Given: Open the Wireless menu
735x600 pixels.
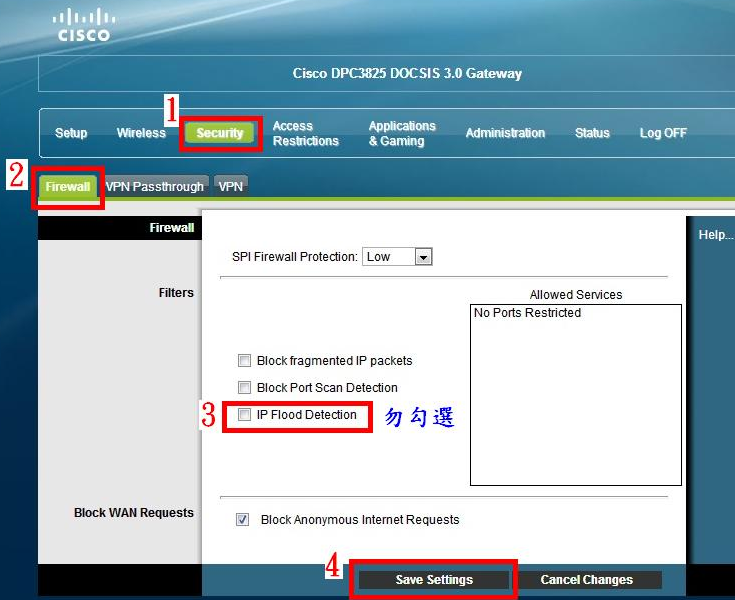Looking at the screenshot, I should tap(141, 133).
